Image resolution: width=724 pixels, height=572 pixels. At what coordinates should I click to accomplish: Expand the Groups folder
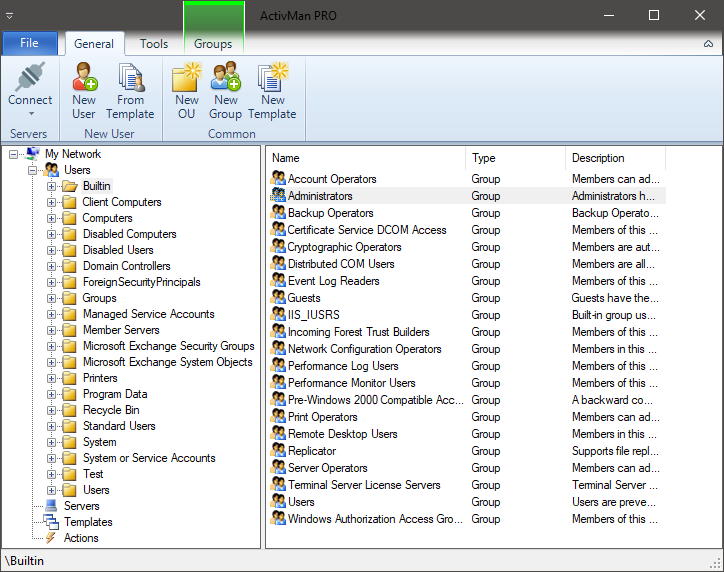[x=51, y=298]
